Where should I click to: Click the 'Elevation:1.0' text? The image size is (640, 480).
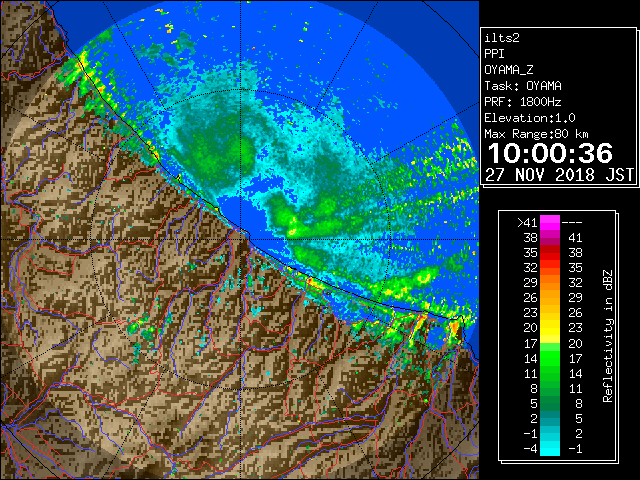point(530,118)
